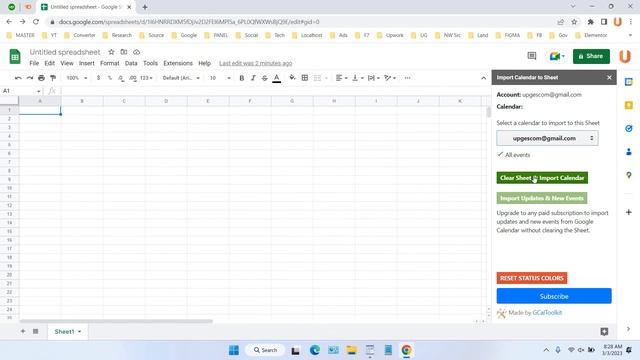Open the horizontal align dropdown
Viewport: 640px width, 360px height.
click(x=341, y=78)
